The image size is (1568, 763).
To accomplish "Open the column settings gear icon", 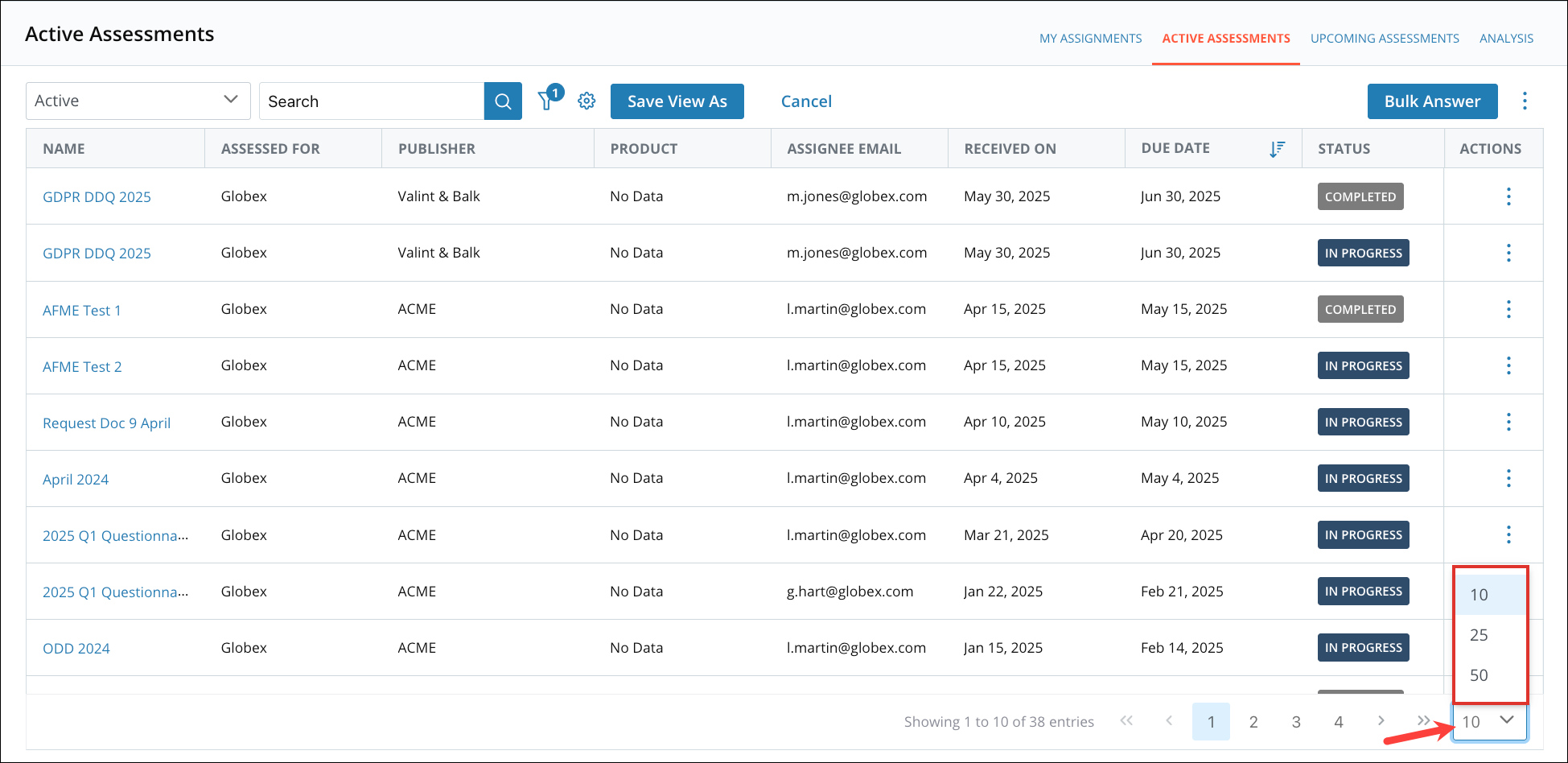I will click(x=586, y=101).
